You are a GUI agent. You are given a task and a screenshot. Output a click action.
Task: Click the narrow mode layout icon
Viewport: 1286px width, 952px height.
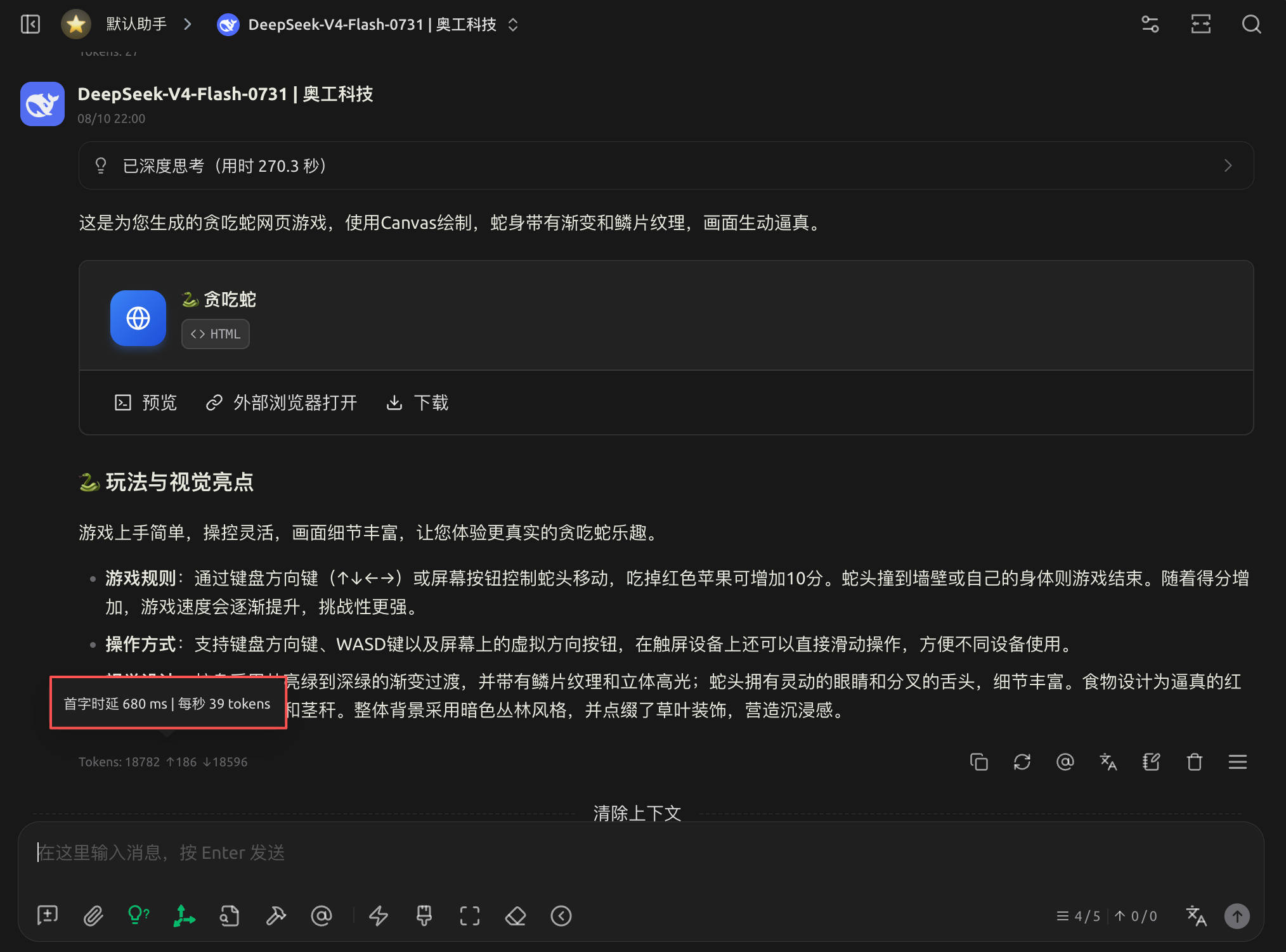pyautogui.click(x=1201, y=24)
